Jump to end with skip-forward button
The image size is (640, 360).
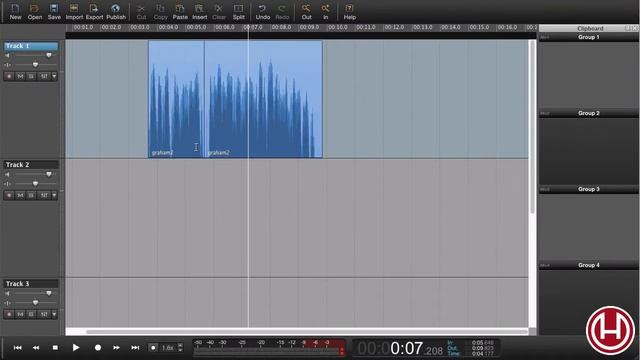pyautogui.click(x=135, y=348)
